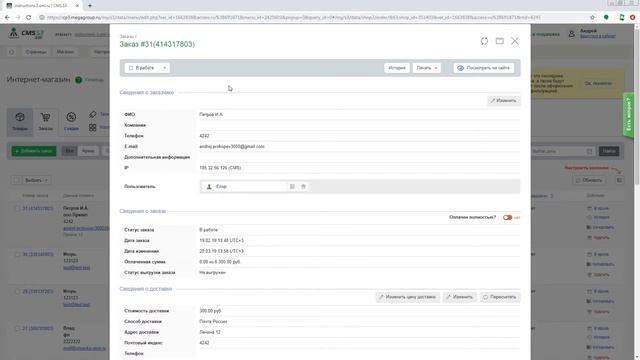640x360 pixels.
Task: Open calendar icon in date filter field
Action: (589, 151)
